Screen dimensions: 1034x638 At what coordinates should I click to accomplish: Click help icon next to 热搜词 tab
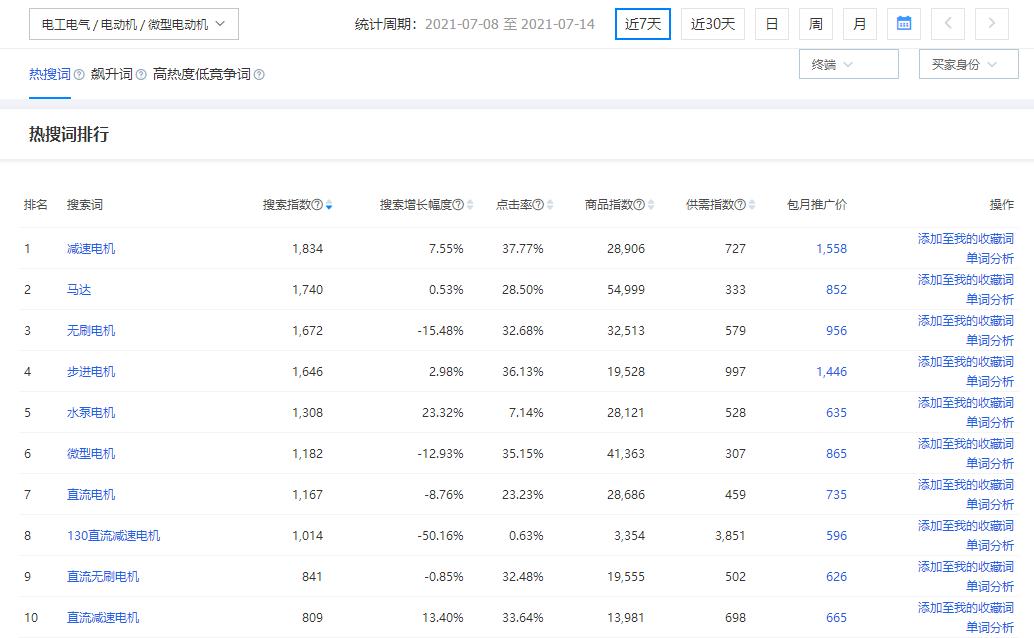(79, 75)
